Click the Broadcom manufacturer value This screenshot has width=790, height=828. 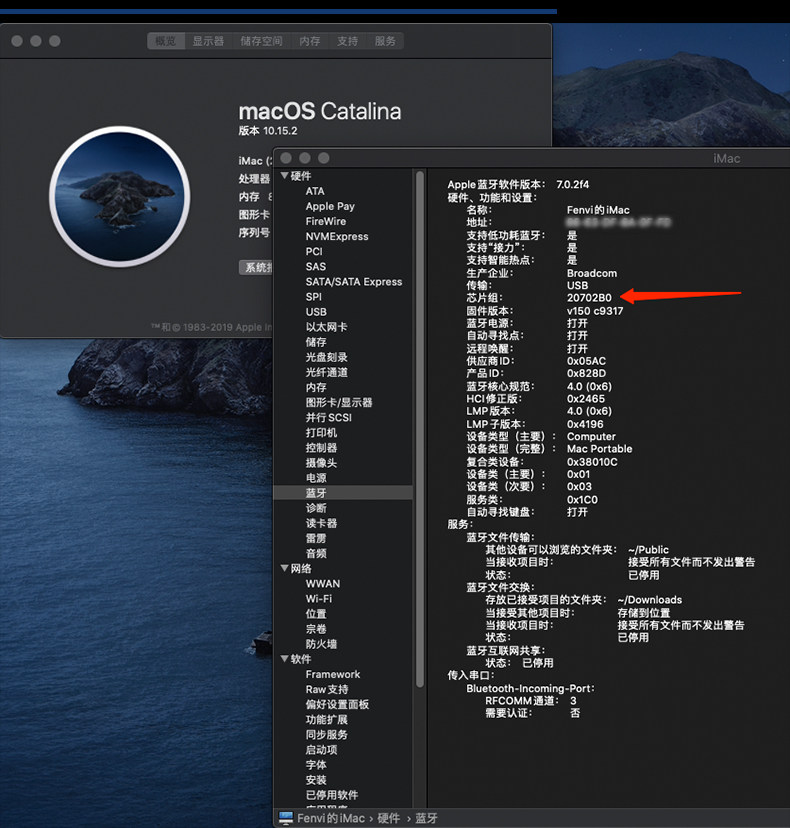(x=591, y=273)
